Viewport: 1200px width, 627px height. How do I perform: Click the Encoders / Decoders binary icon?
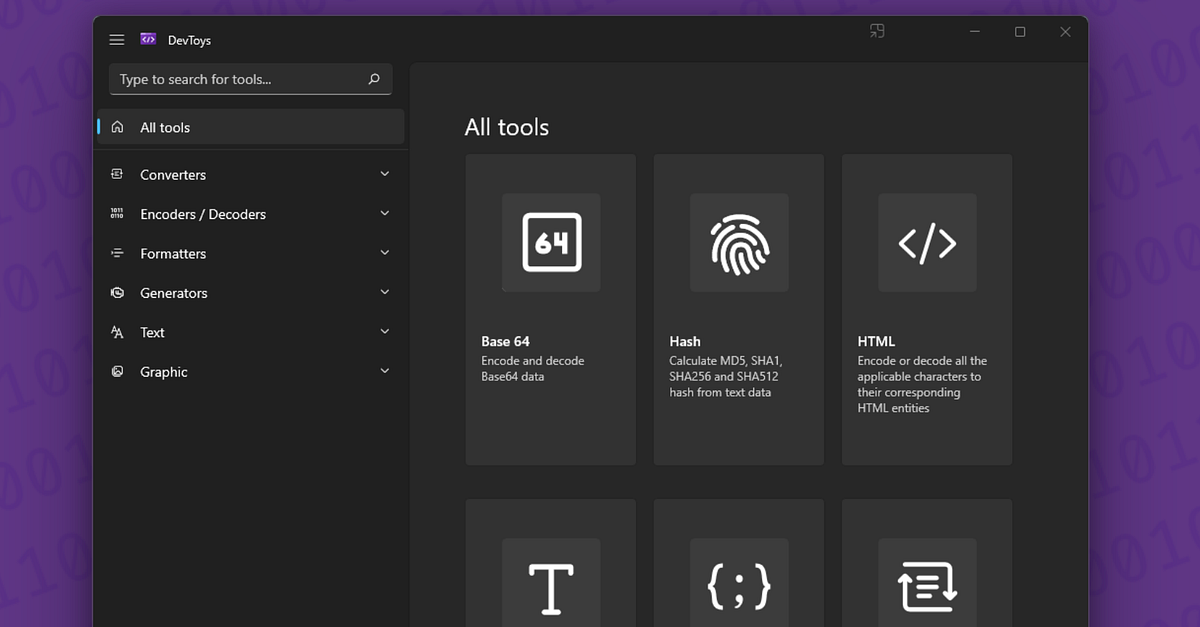point(117,213)
